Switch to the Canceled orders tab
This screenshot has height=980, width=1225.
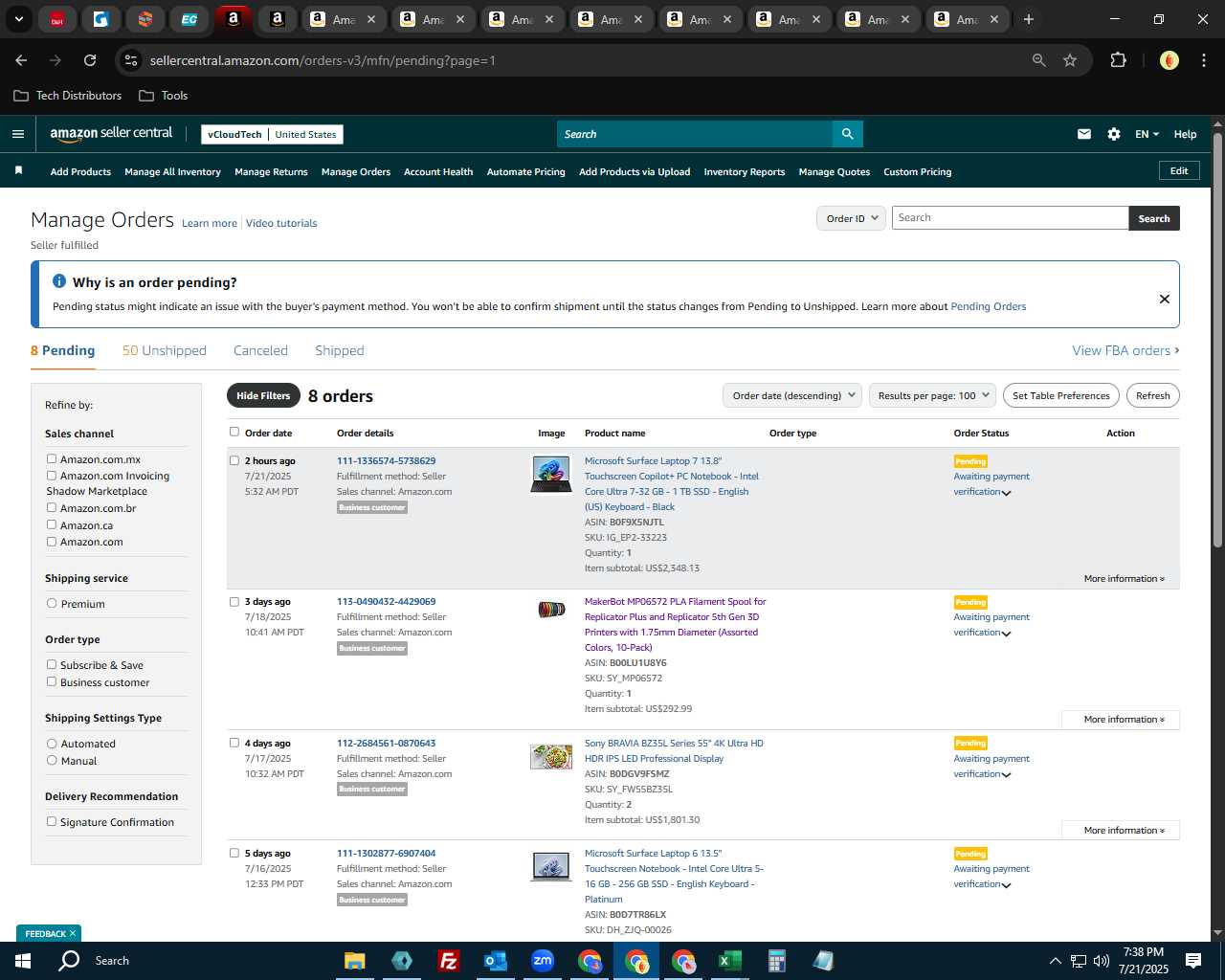260,350
